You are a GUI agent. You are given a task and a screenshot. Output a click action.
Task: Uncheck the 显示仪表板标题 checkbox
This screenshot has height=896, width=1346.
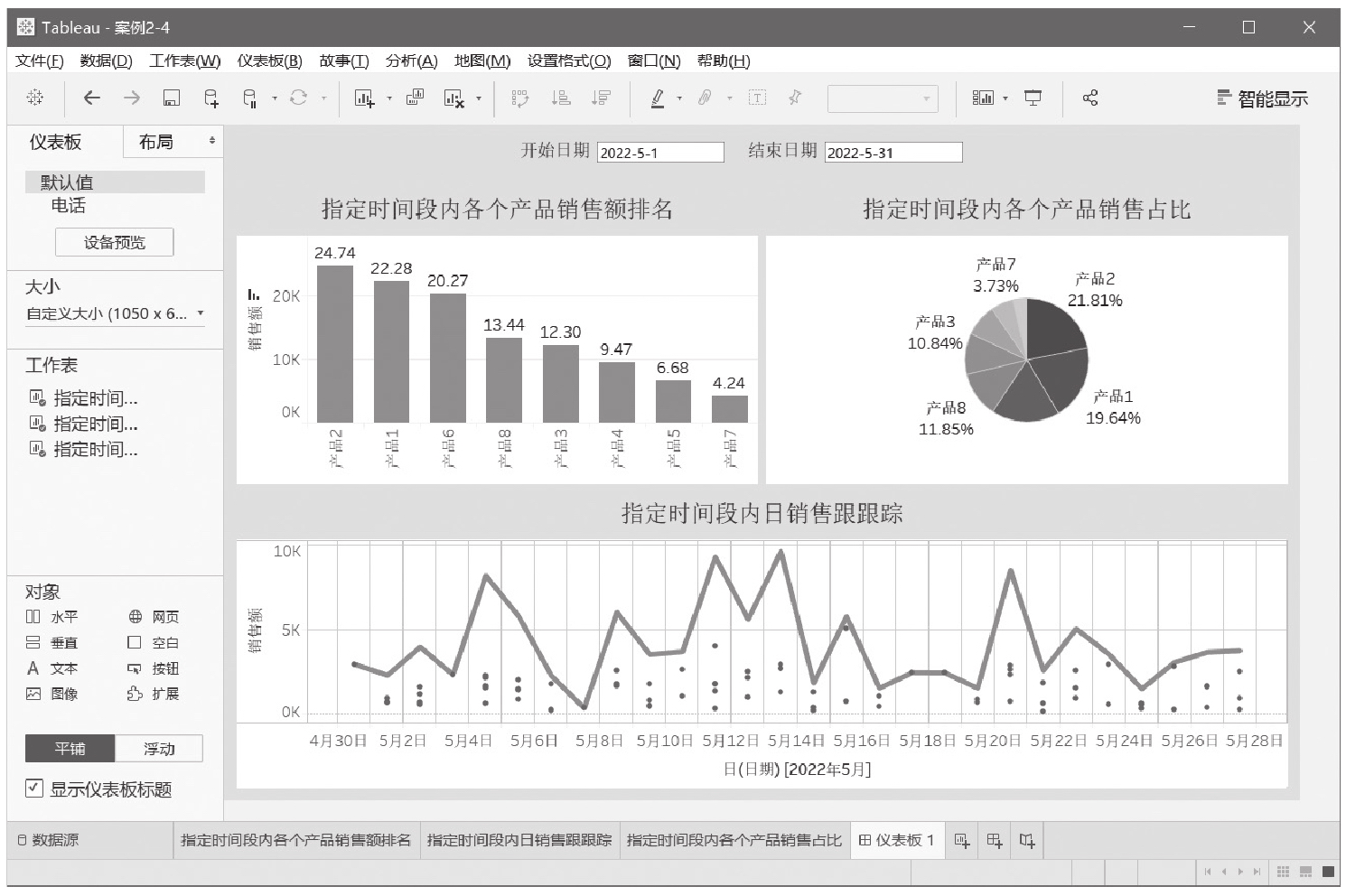[x=34, y=789]
